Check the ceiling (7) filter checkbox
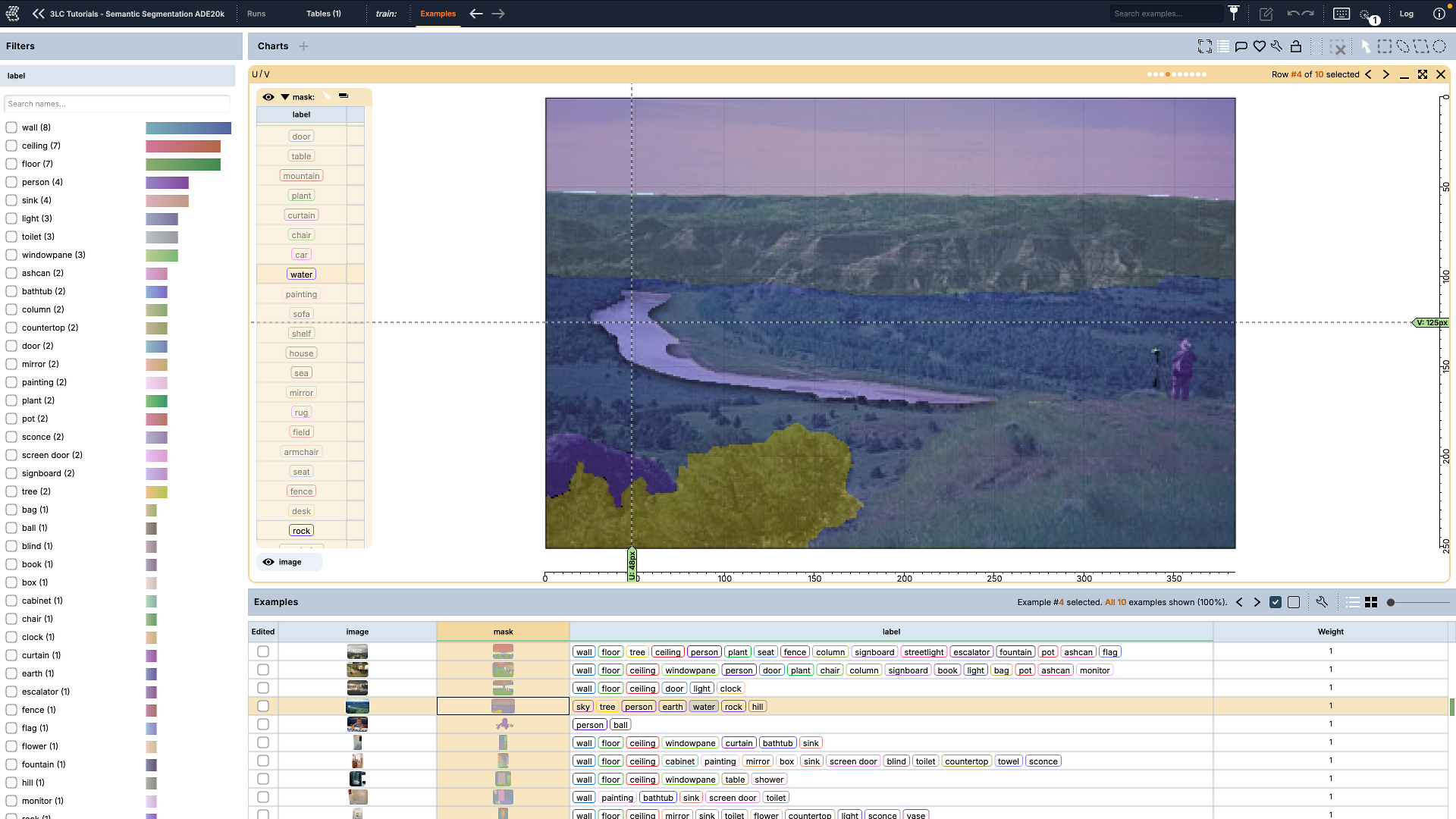The height and width of the screenshot is (819, 1456). pyautogui.click(x=11, y=146)
